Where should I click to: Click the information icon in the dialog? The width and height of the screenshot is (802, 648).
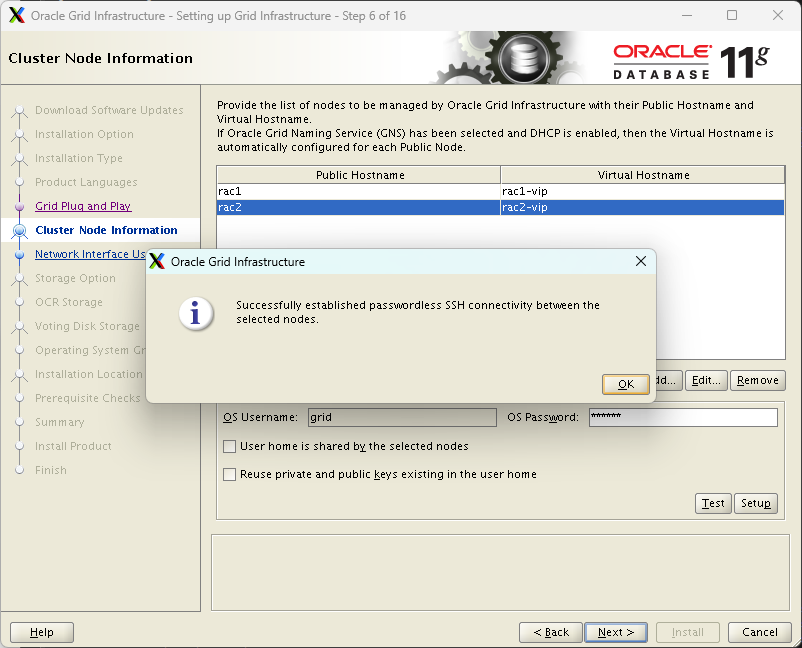[195, 313]
